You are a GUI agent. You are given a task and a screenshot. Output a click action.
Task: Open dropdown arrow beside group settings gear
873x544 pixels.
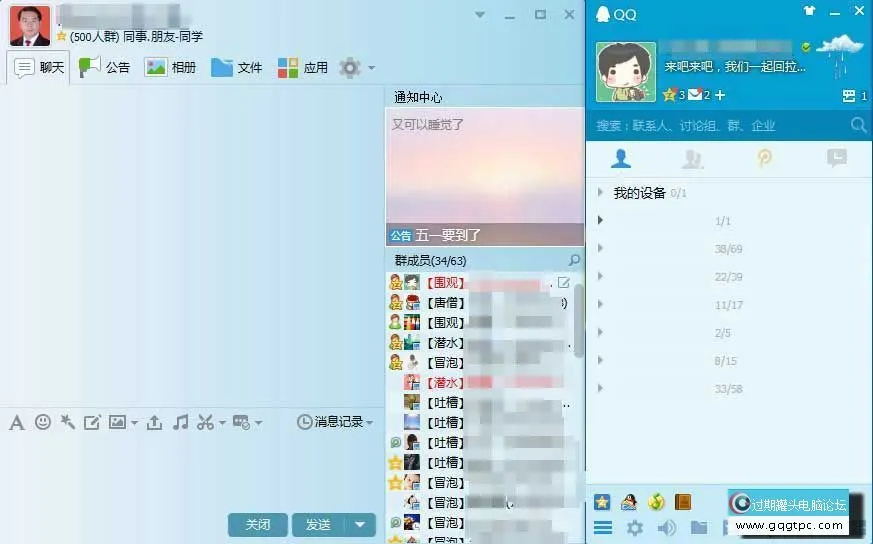coord(371,68)
